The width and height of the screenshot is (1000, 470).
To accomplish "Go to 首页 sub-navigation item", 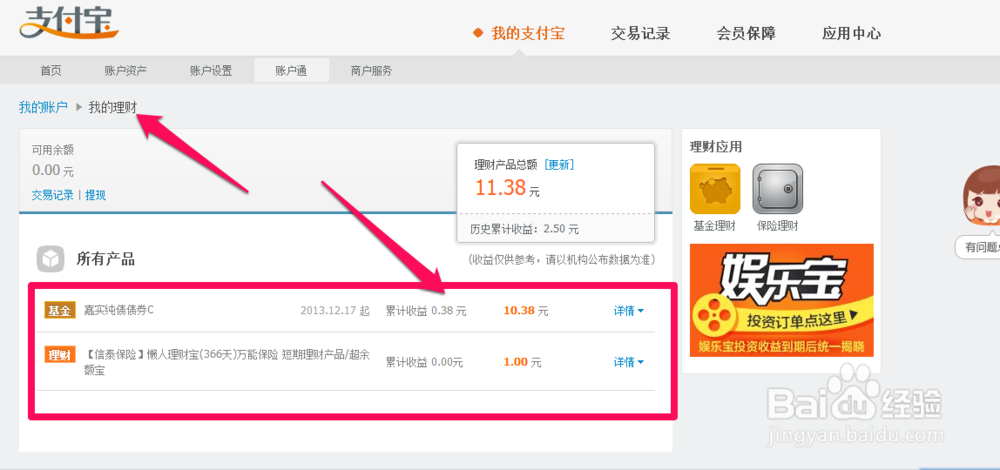I will [x=51, y=71].
